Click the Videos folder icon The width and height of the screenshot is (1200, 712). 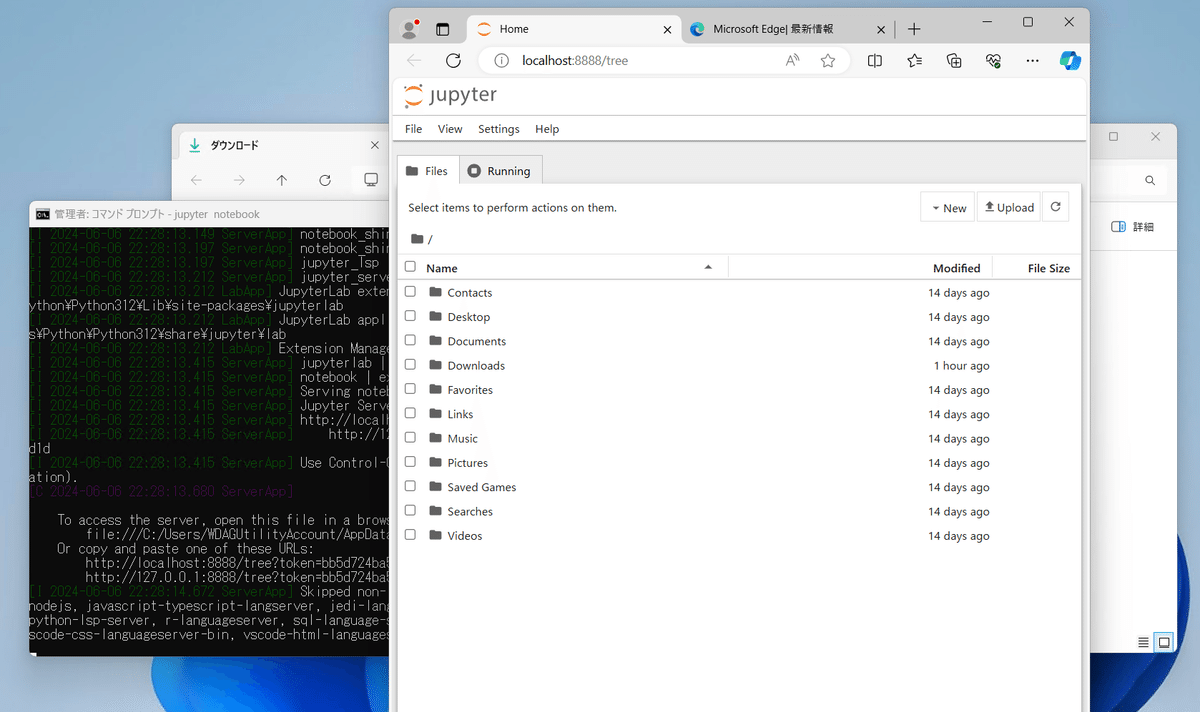435,535
